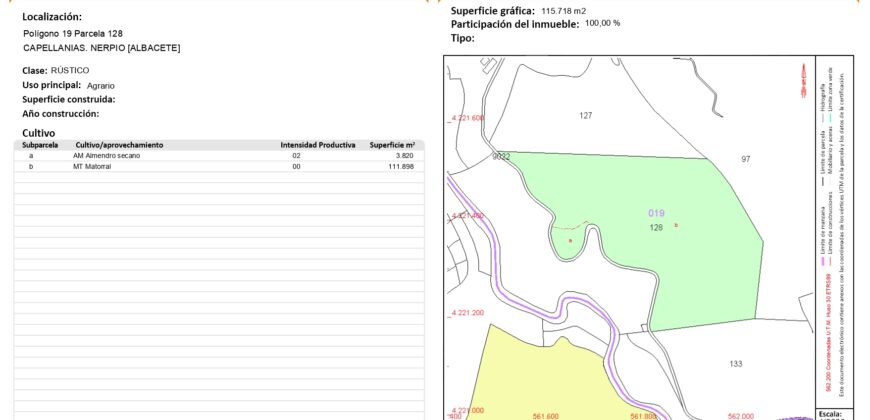870x420 pixels.
Task: Click parcel number 97 on the map
Action: click(746, 159)
